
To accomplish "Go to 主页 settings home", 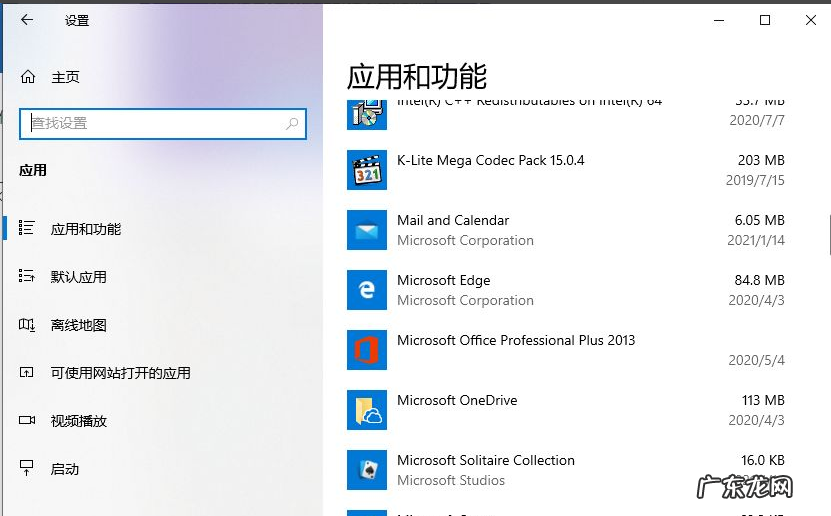I will pyautogui.click(x=65, y=77).
